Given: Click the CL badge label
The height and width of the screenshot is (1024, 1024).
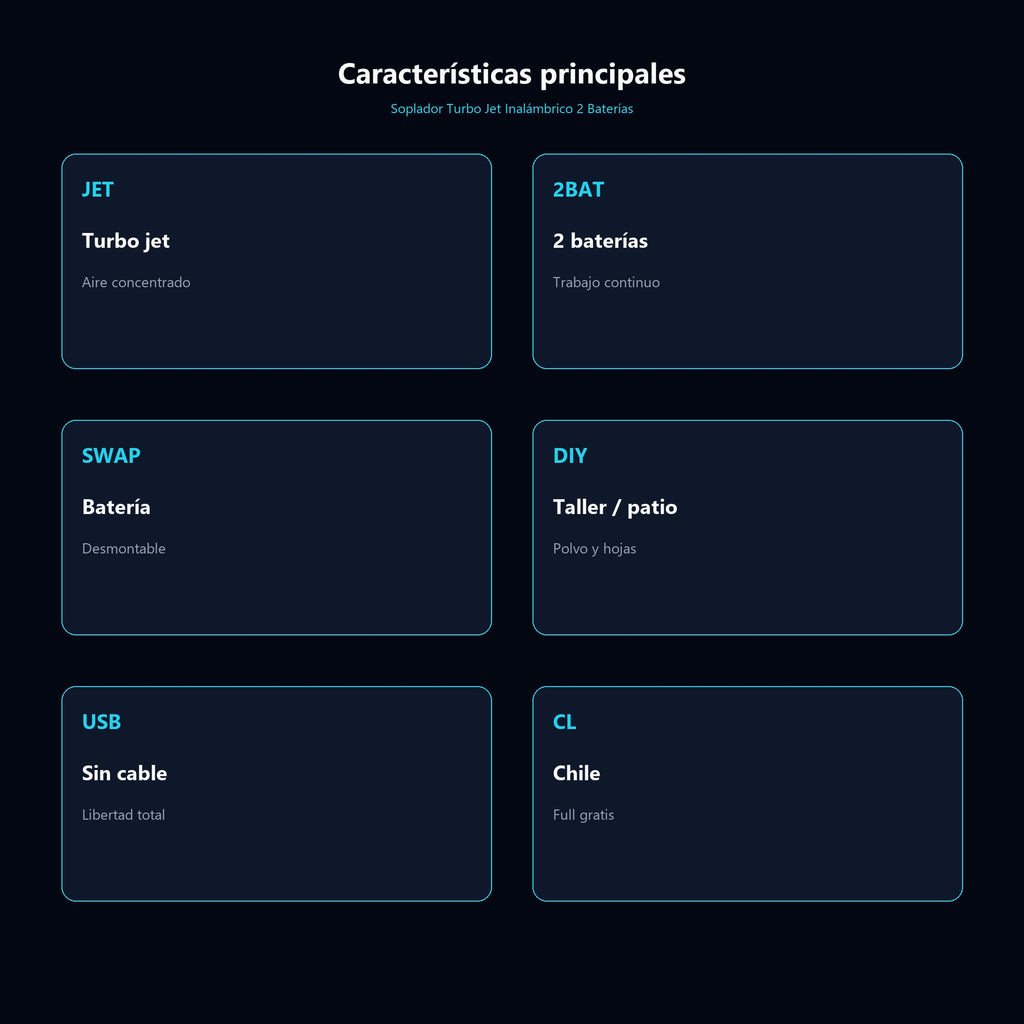Looking at the screenshot, I should [x=564, y=722].
